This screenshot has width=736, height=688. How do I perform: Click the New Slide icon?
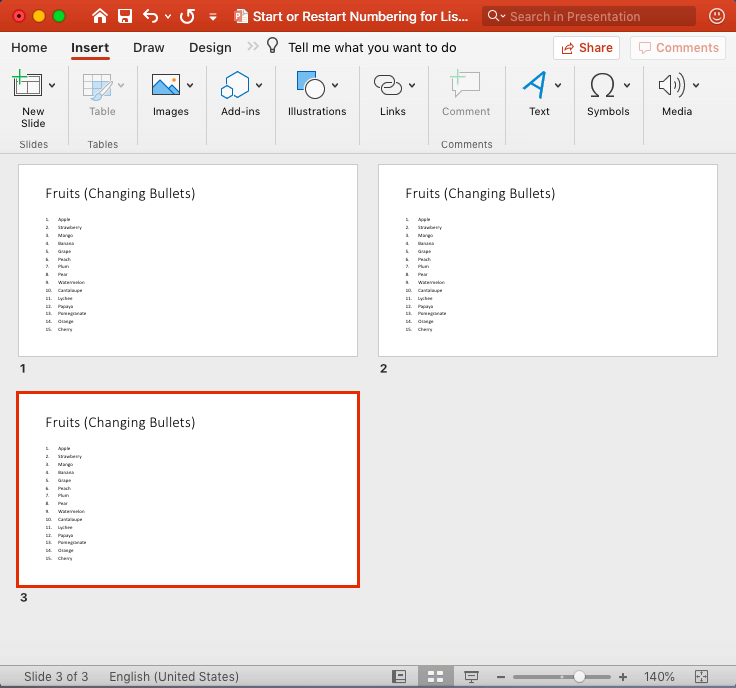(28, 85)
